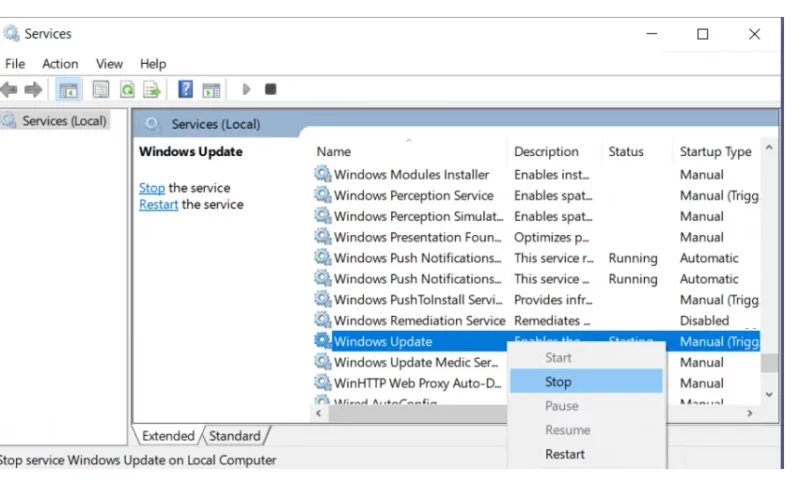Click the Stop the service link
The width and height of the screenshot is (800, 500).
(152, 188)
